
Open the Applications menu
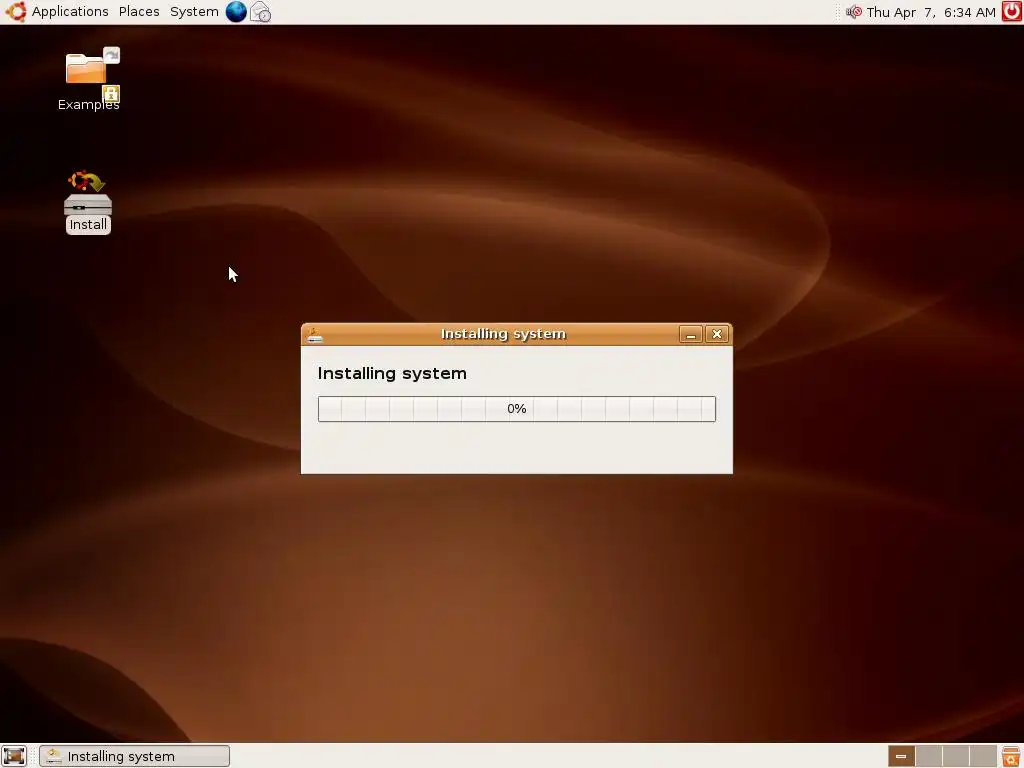coord(70,12)
